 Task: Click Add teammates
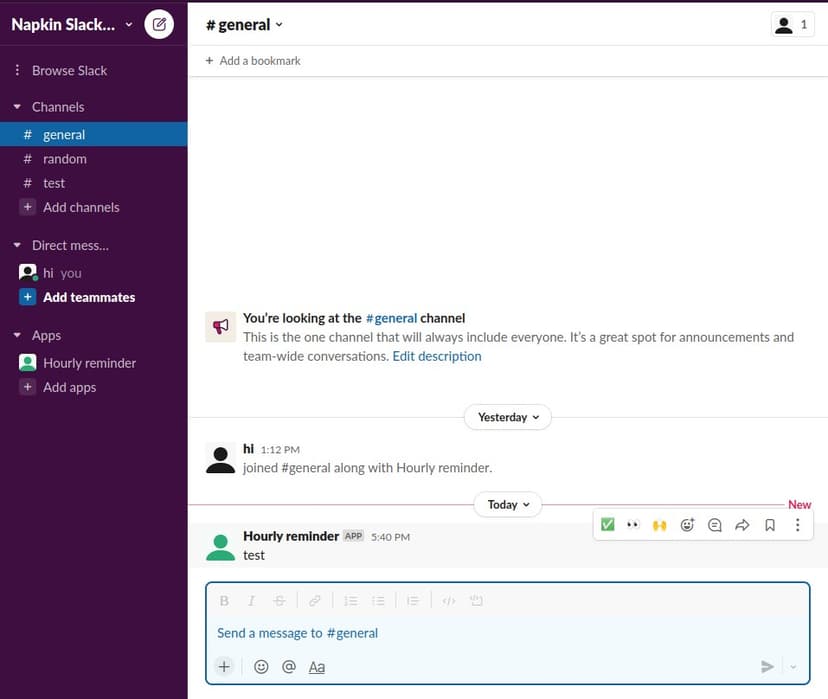[x=89, y=297]
